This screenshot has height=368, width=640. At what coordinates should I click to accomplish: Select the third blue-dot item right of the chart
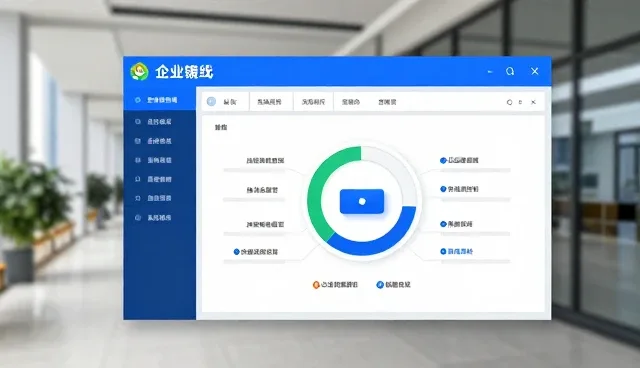(x=456, y=224)
